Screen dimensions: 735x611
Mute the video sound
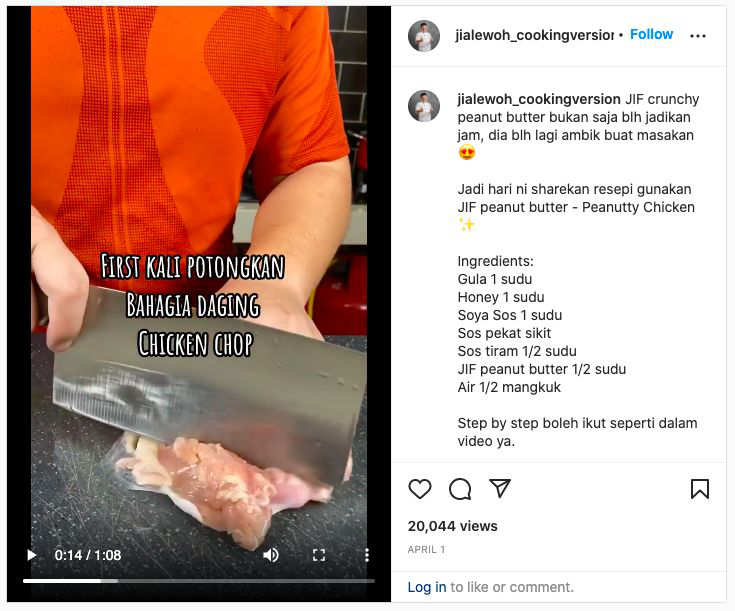[x=271, y=555]
